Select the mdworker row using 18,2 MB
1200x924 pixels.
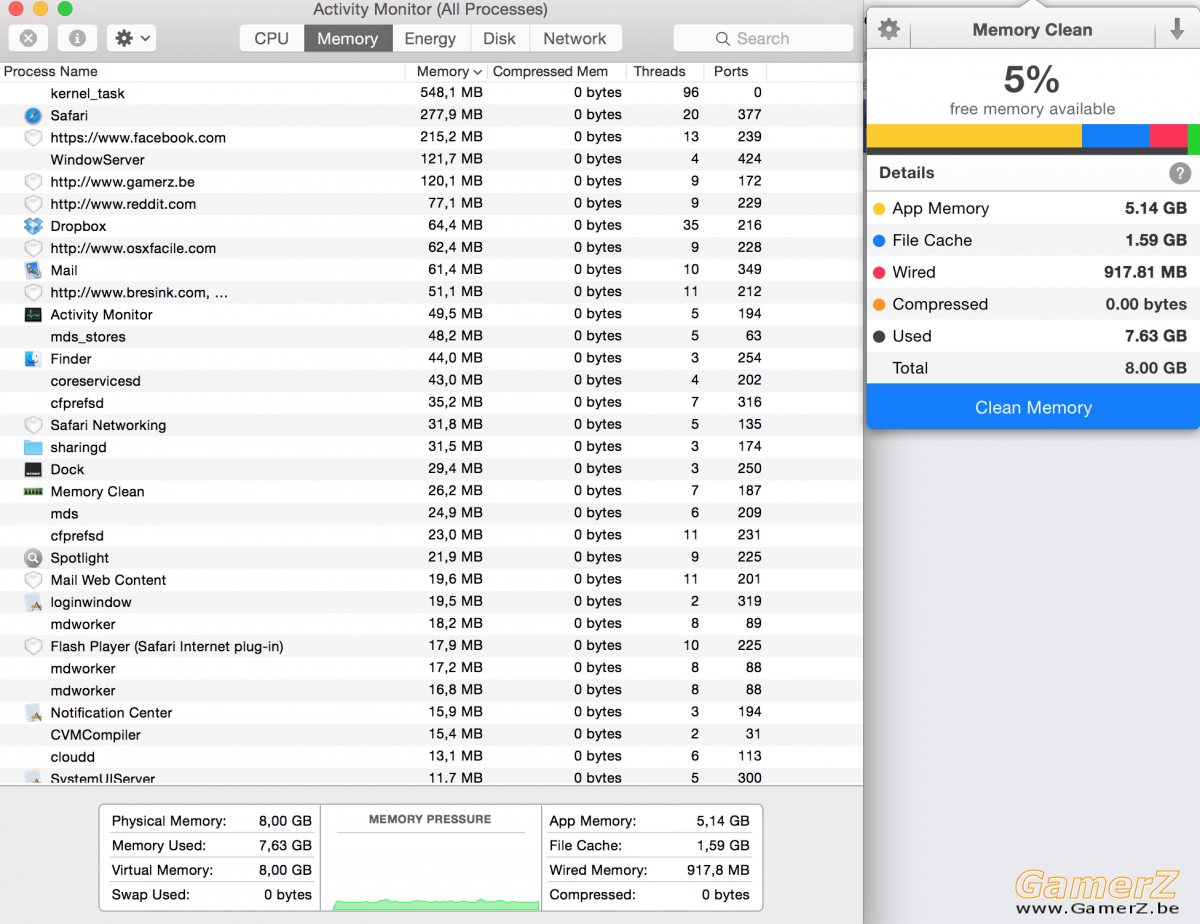pos(431,624)
